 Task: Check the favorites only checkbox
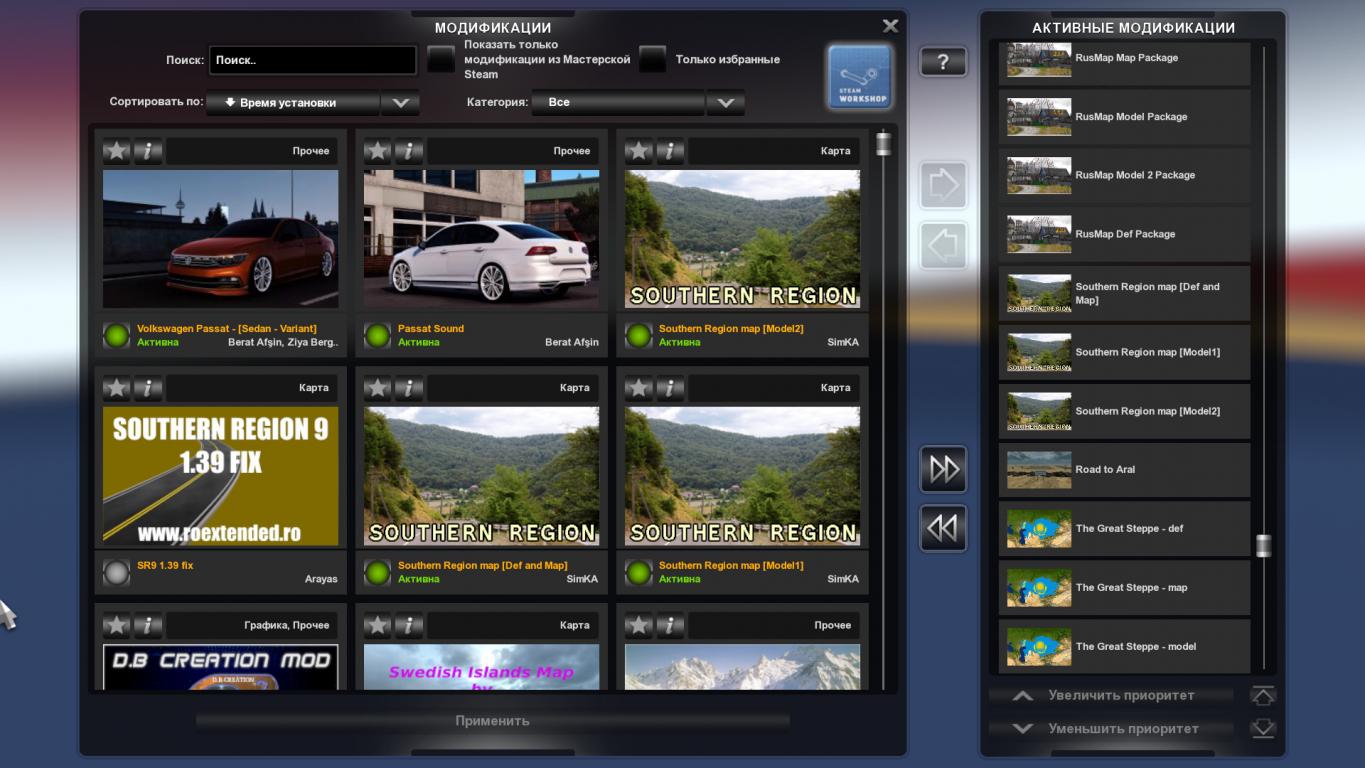[x=653, y=60]
